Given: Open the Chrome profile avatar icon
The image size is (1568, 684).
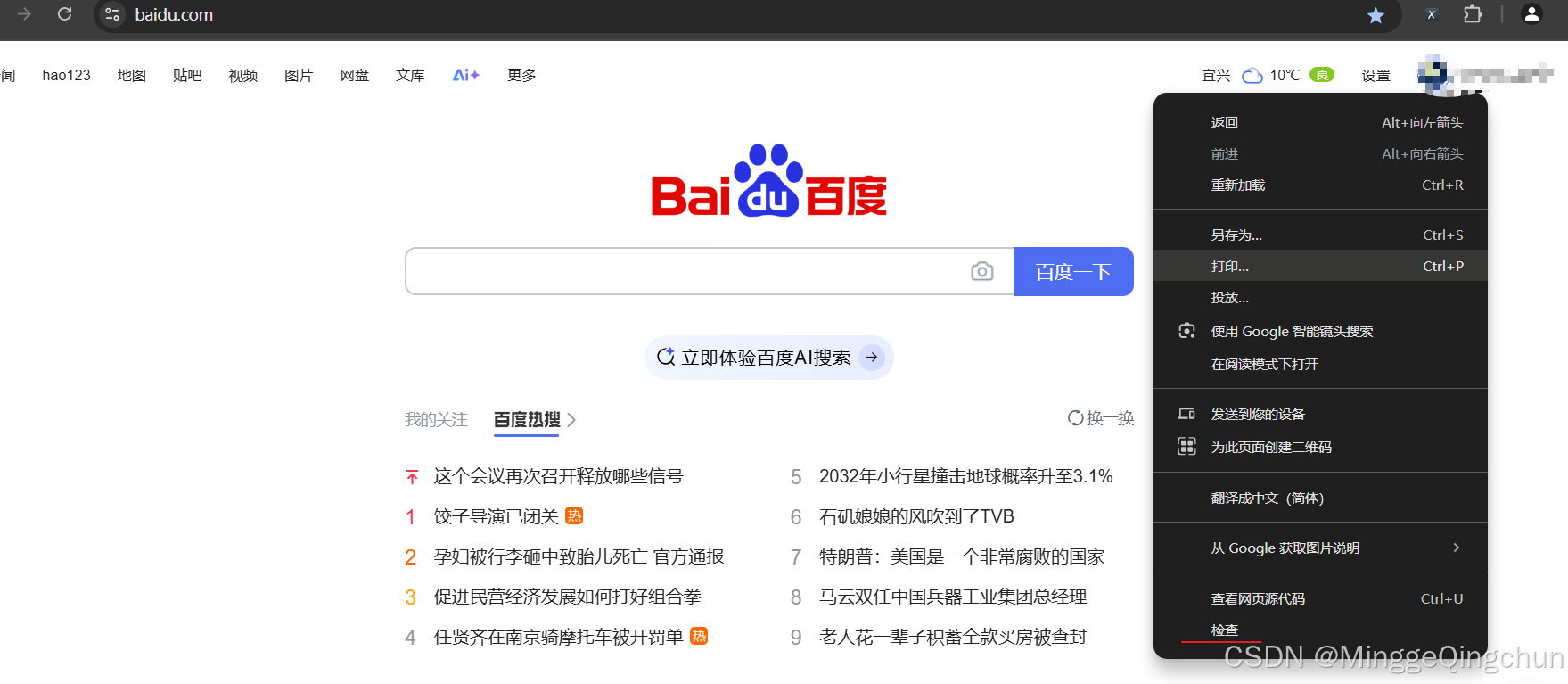Looking at the screenshot, I should (x=1531, y=14).
